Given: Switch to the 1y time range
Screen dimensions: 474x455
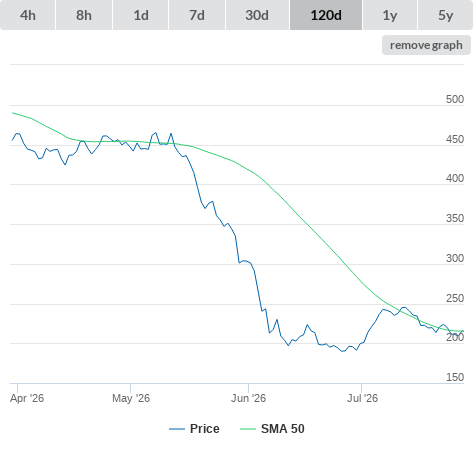Looking at the screenshot, I should point(390,15).
